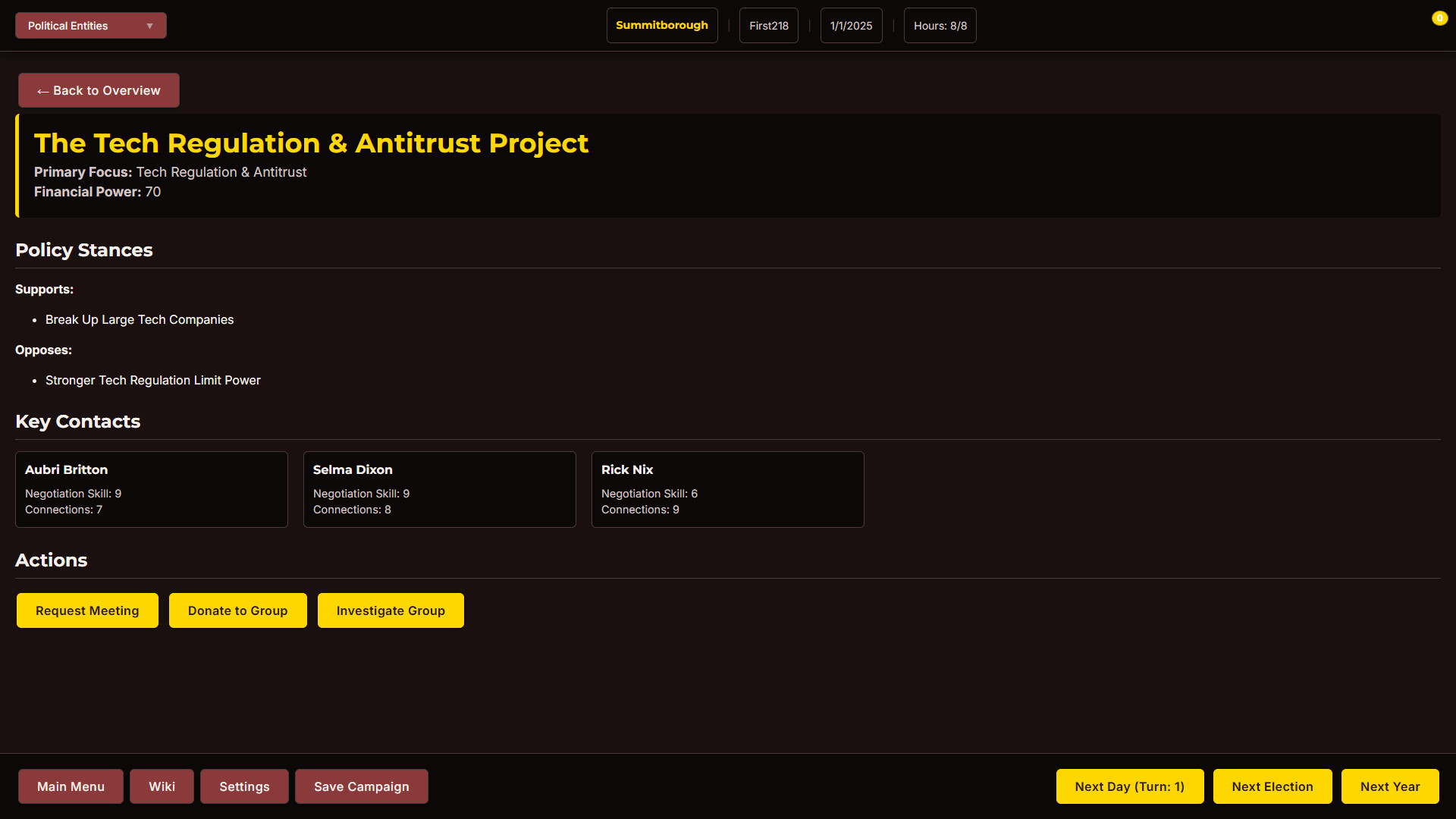Screen dimensions: 1456x819
Task: Request a meeting with the group
Action: click(87, 610)
